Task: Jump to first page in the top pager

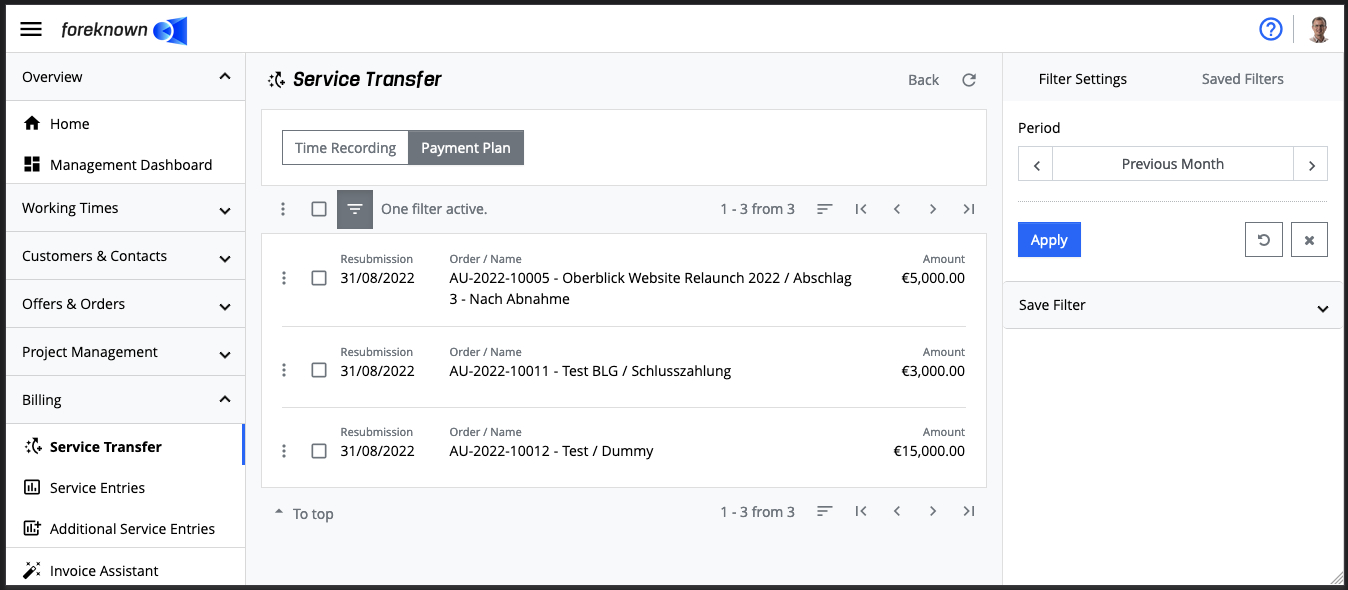Action: coord(860,209)
